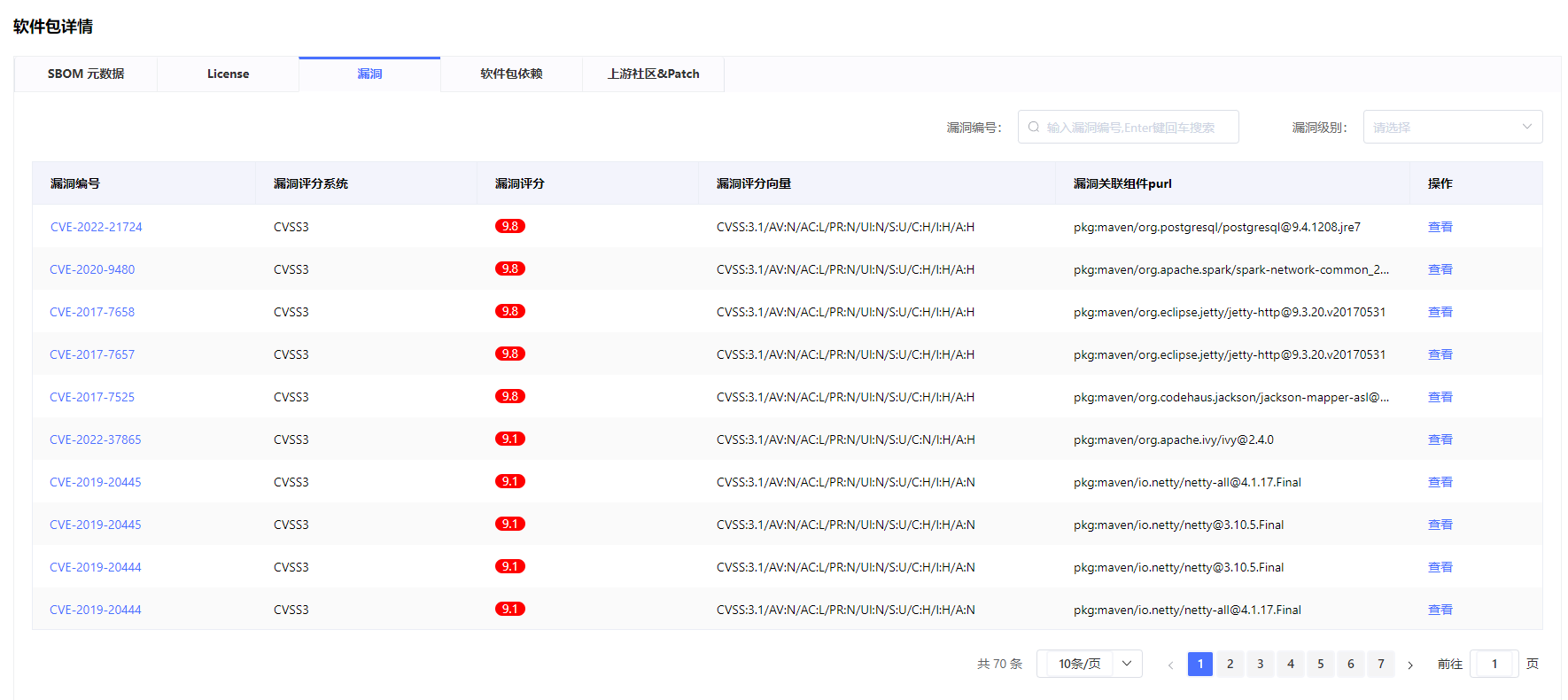Open the License tab

[x=228, y=74]
